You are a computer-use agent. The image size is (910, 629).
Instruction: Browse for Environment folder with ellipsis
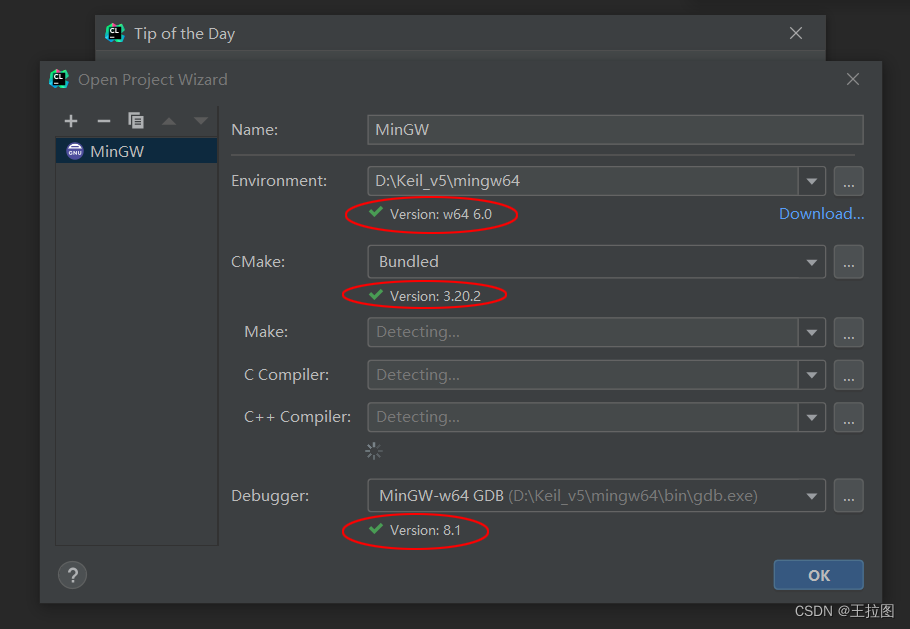(x=848, y=181)
